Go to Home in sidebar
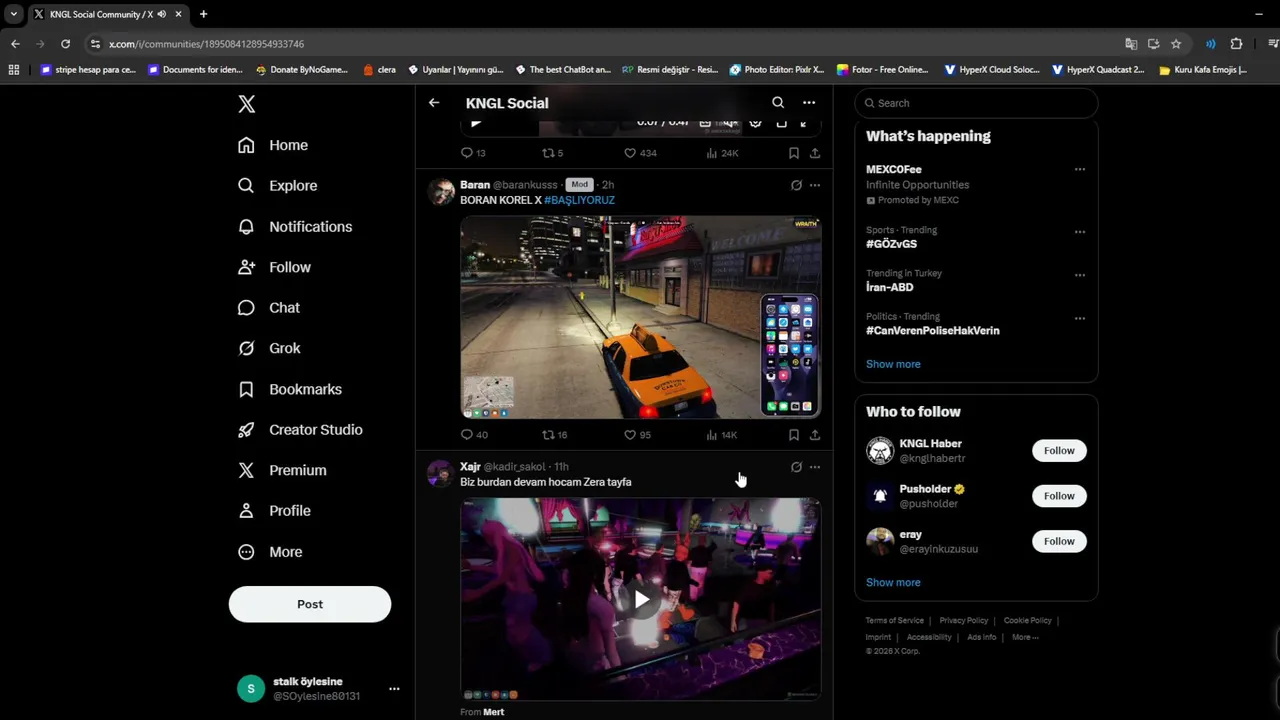This screenshot has width=1280, height=720. pos(272,145)
